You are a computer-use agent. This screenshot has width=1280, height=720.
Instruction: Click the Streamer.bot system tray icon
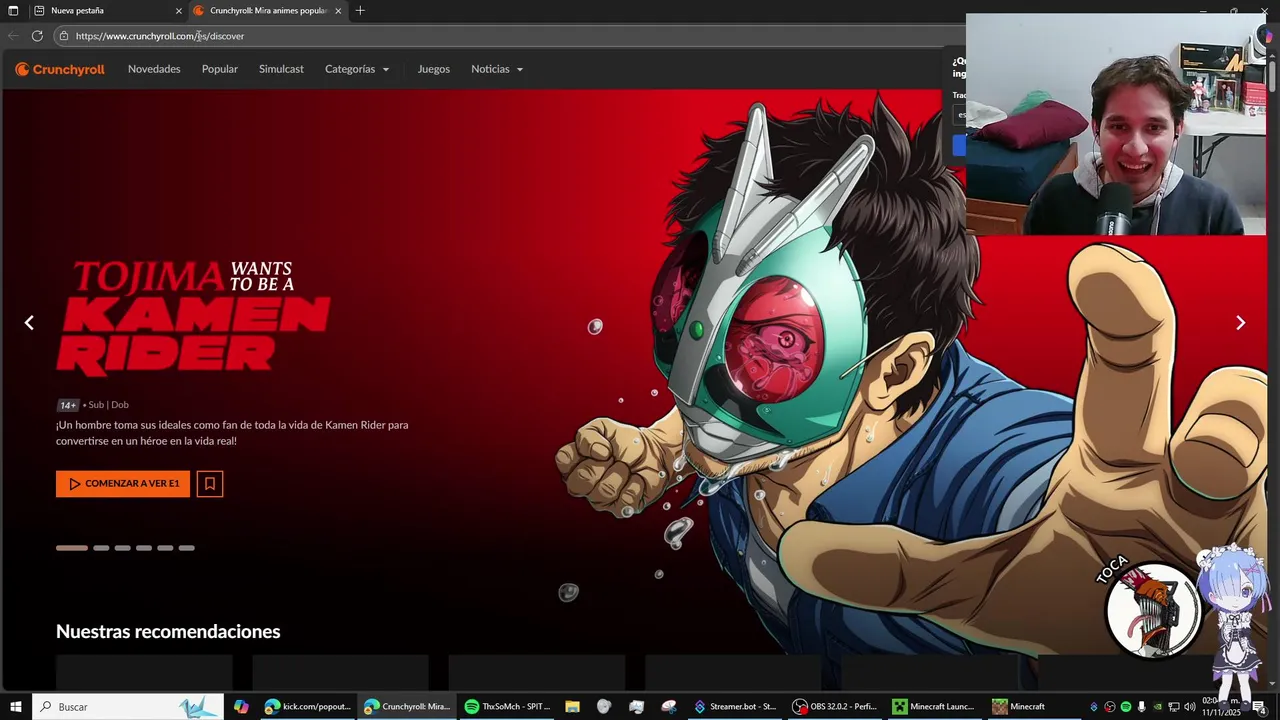click(x=1094, y=707)
